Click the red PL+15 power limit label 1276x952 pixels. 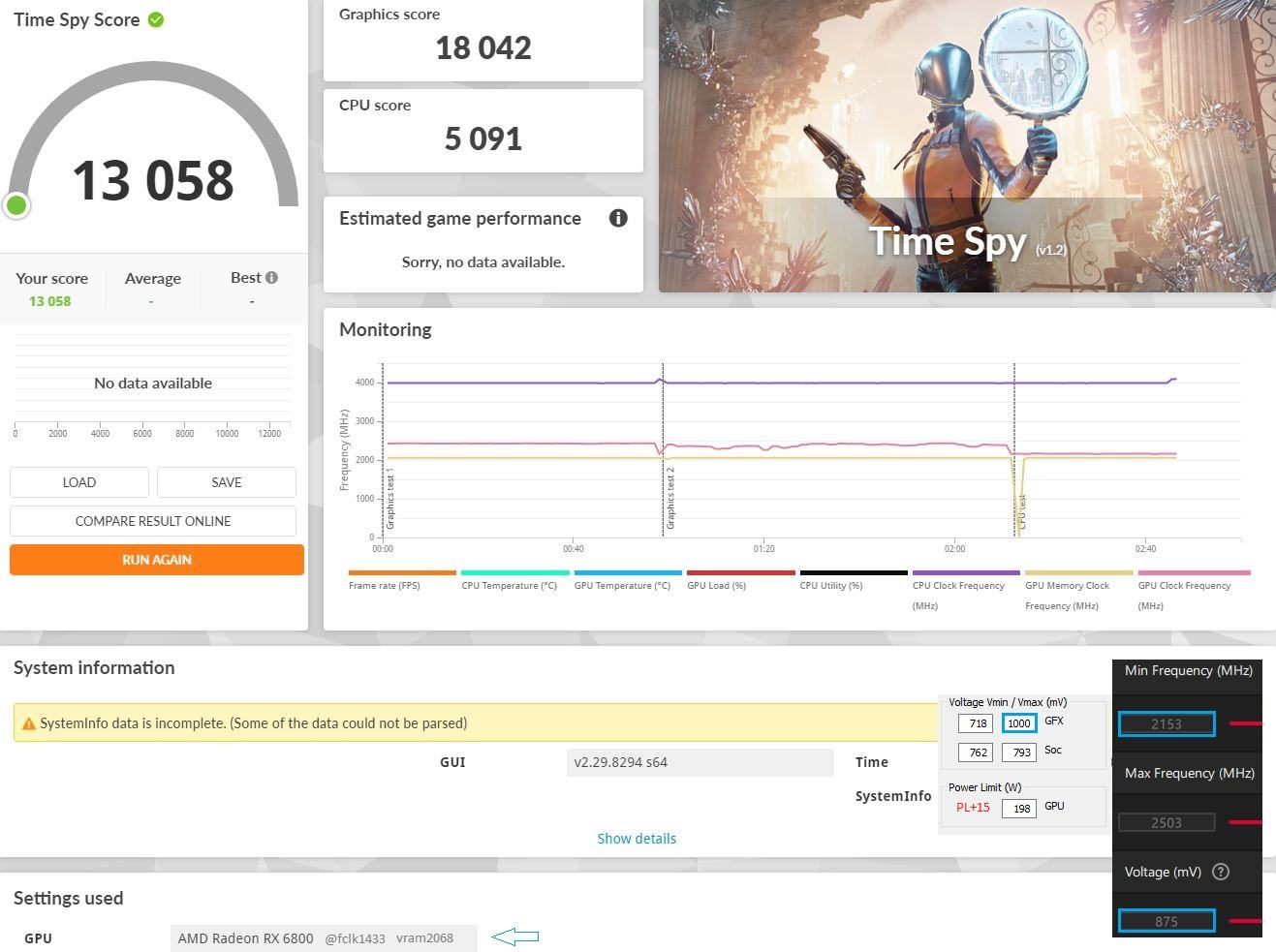click(973, 808)
